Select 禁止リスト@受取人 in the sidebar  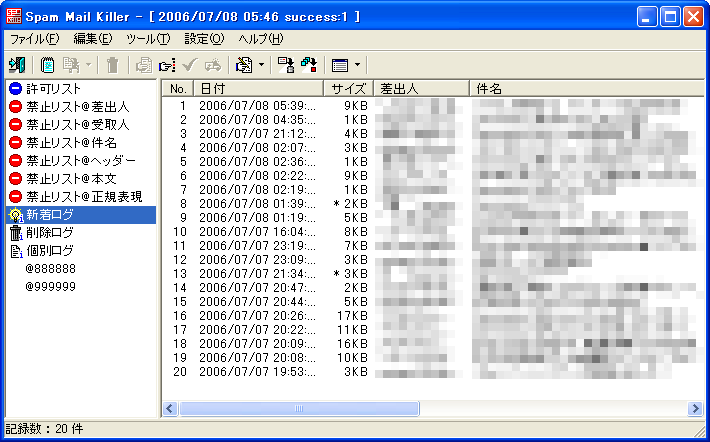[x=78, y=125]
